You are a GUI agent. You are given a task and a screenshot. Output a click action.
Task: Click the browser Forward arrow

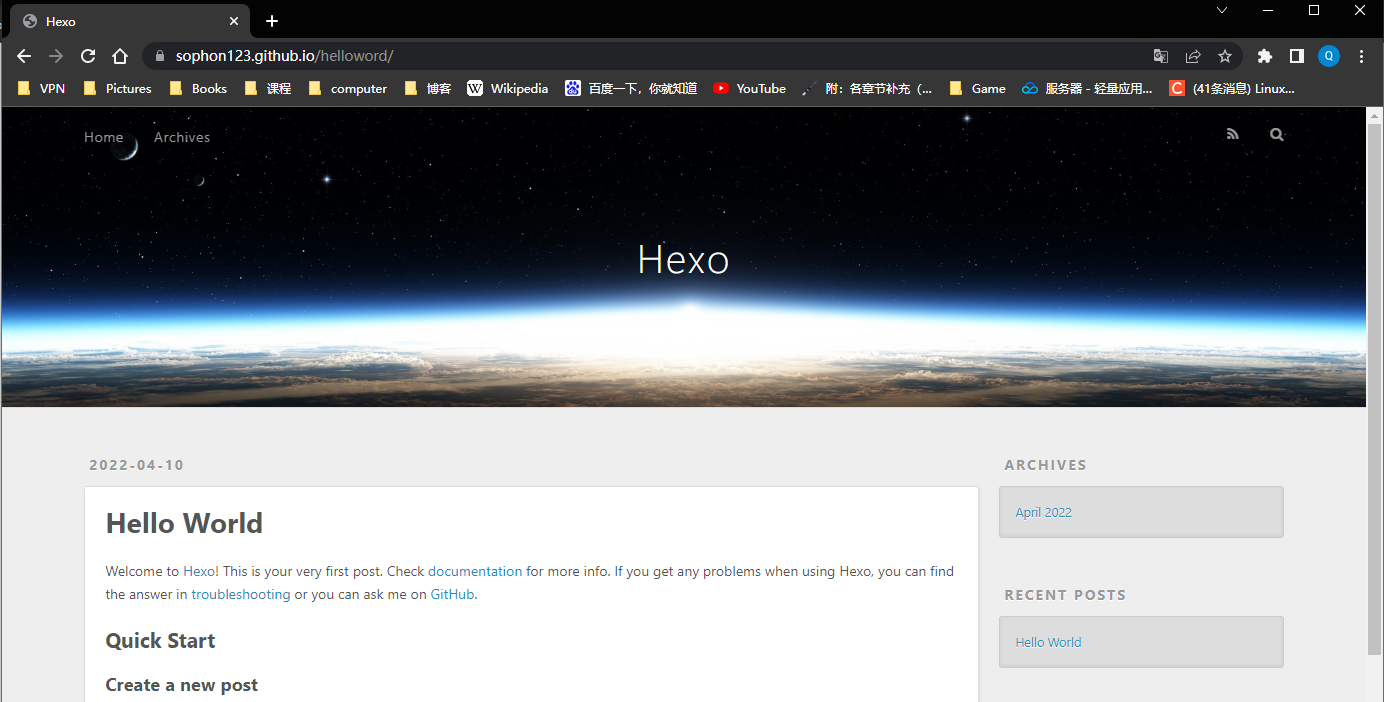[x=56, y=56]
